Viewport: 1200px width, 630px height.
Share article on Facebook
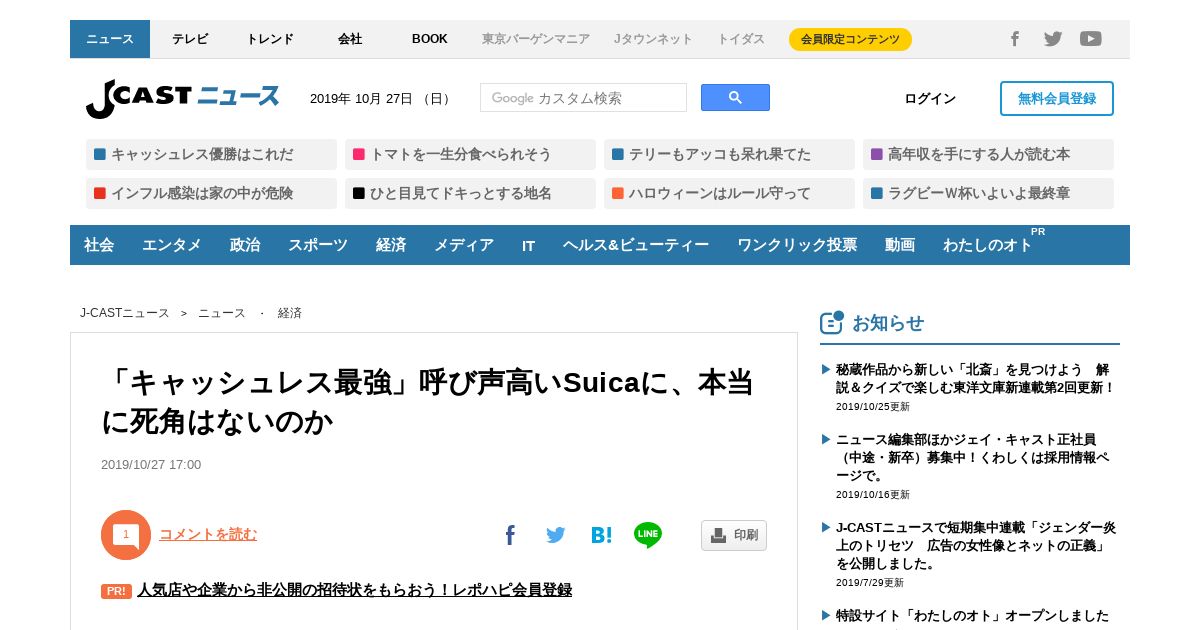point(510,535)
